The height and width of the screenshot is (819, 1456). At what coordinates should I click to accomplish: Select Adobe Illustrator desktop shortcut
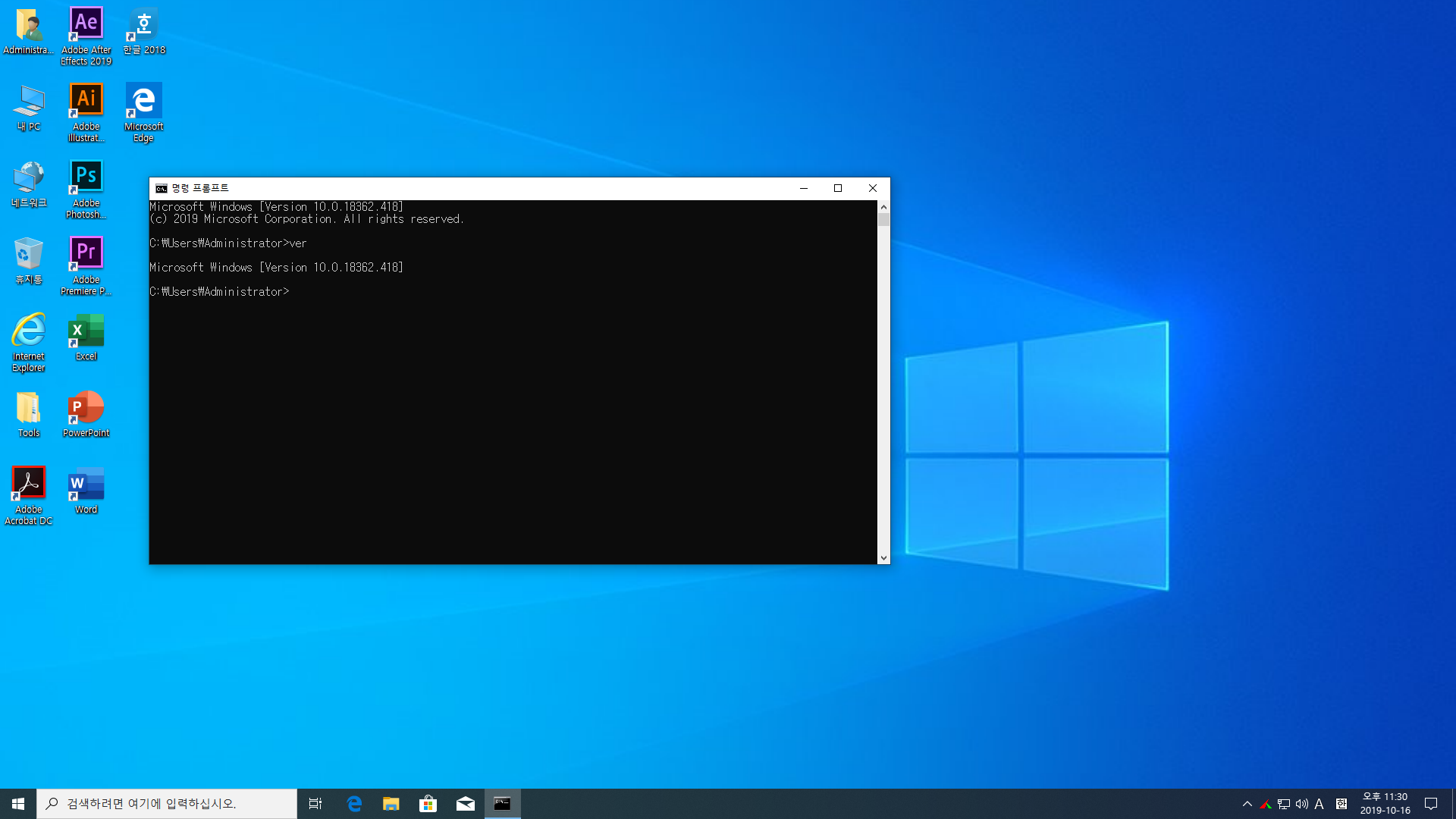pos(86,112)
